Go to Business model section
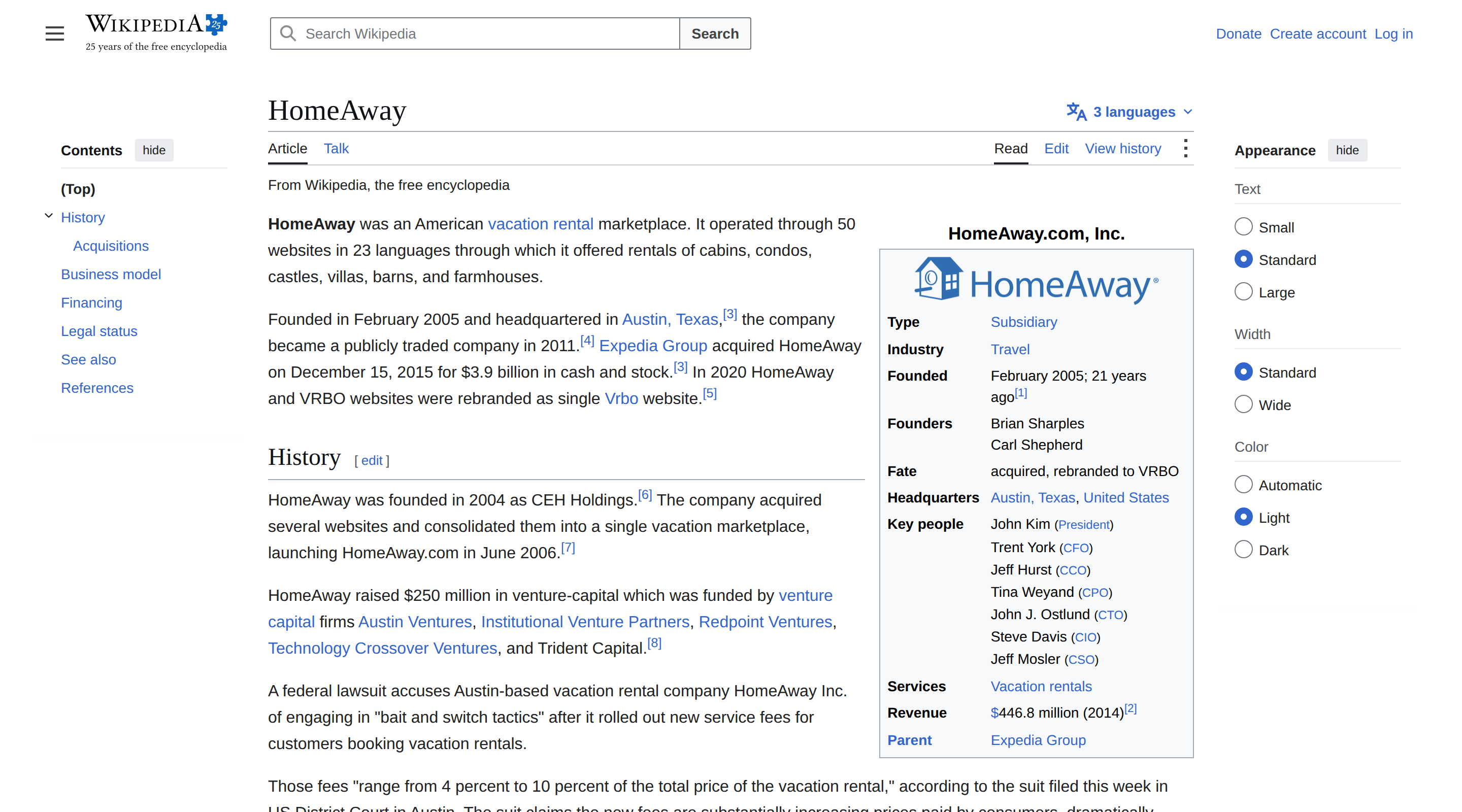 coord(111,274)
